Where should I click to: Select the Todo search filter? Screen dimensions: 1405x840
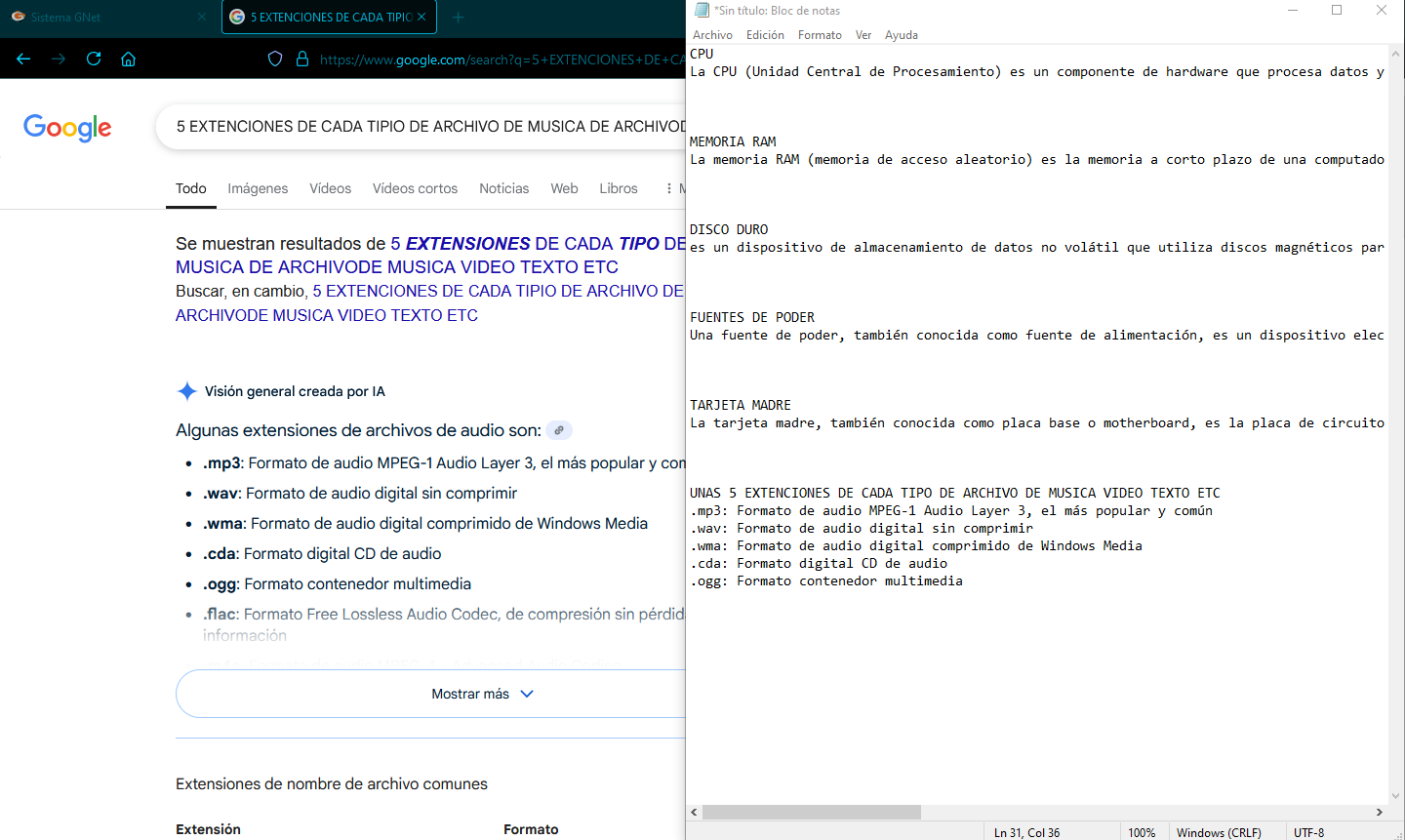[191, 188]
